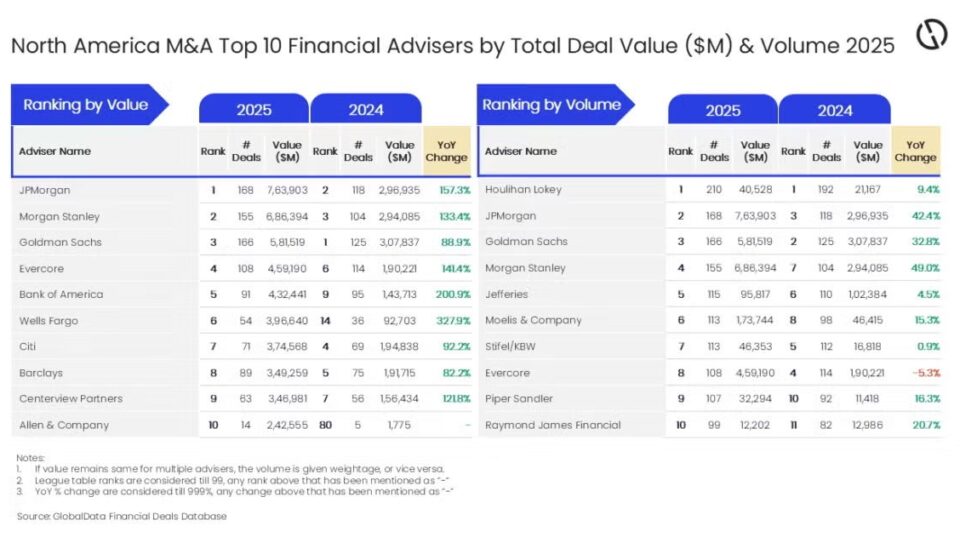960x560 pixels.
Task: Select Goldman Sachs in the Ranking by Value table
Action: 60,242
